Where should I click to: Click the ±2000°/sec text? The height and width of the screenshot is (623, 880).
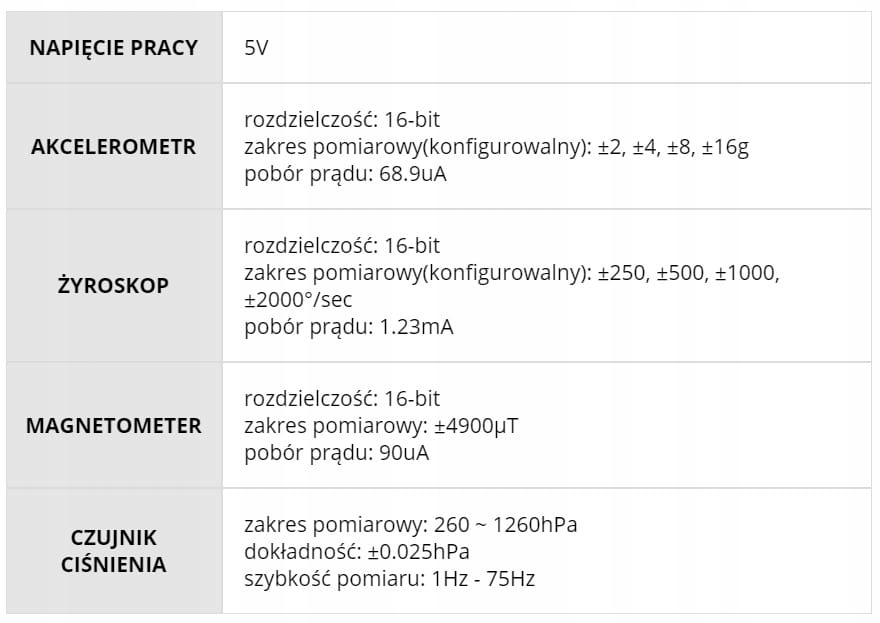pyautogui.click(x=298, y=299)
